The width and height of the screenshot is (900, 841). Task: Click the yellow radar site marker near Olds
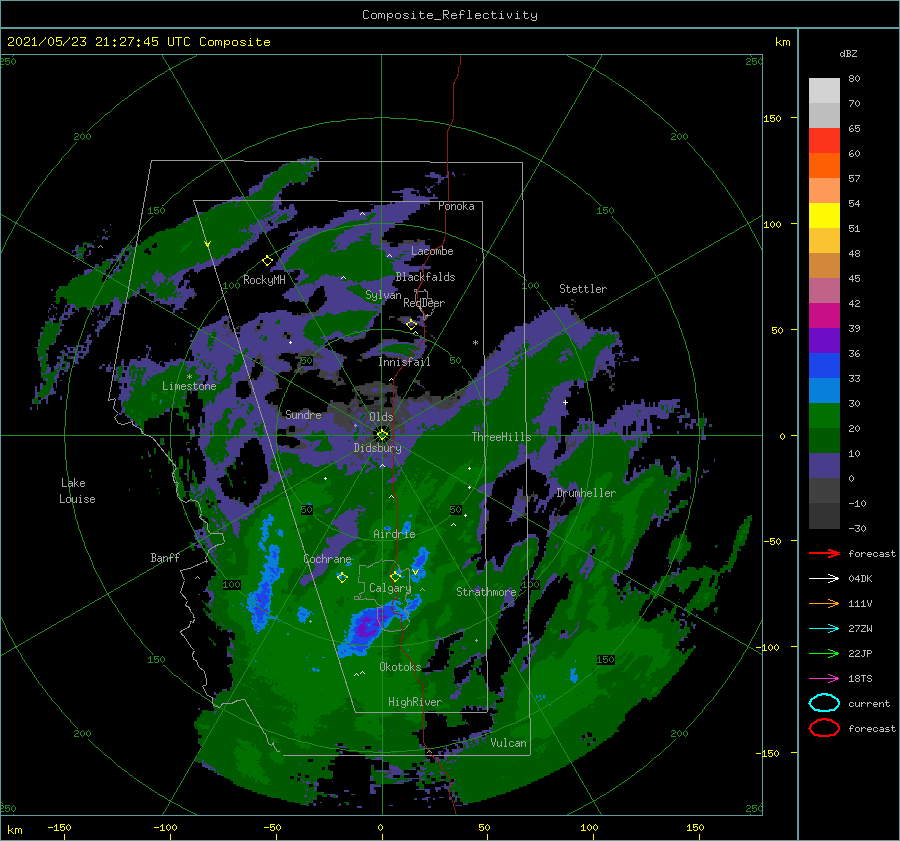pos(382,435)
